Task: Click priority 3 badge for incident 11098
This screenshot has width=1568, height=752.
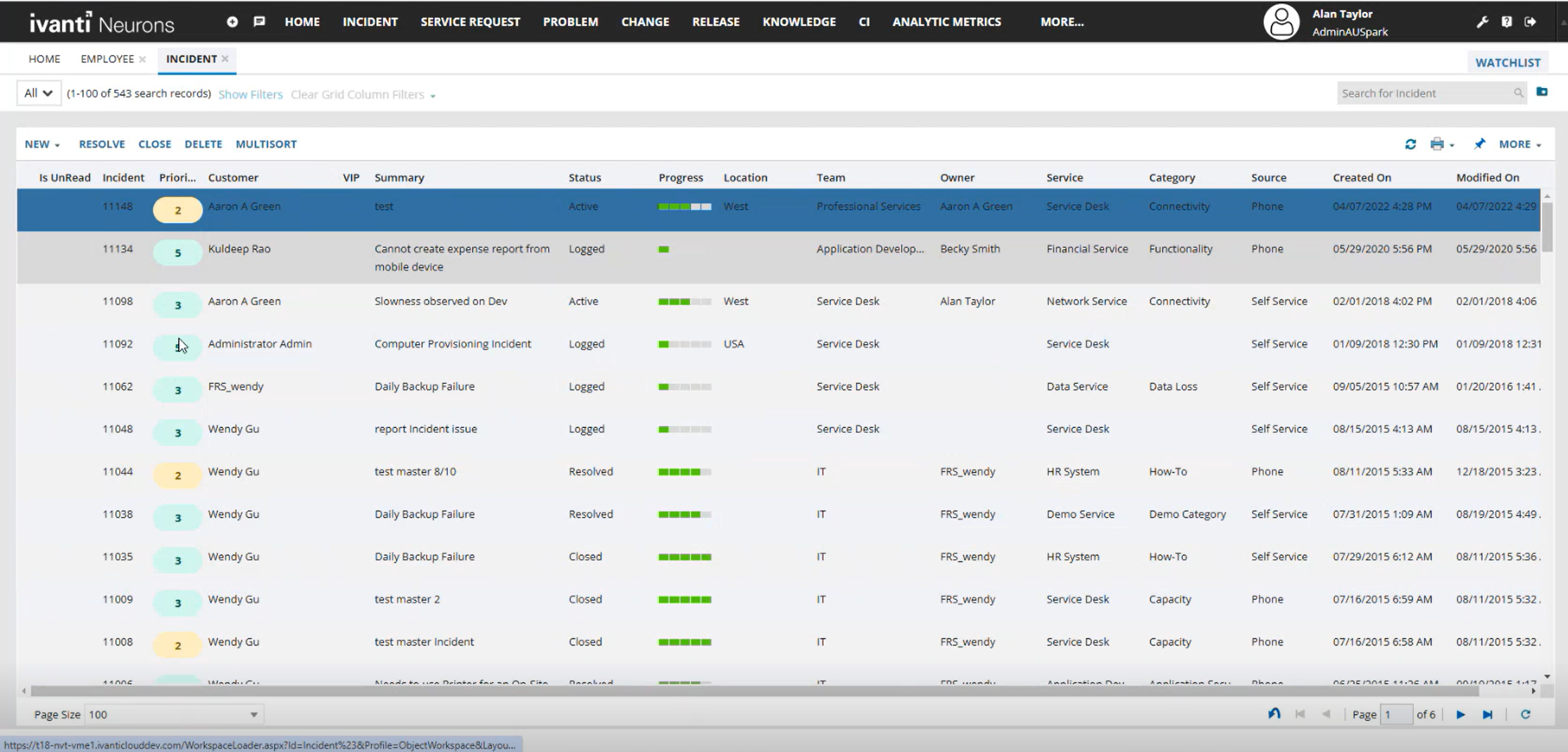Action: (x=177, y=305)
